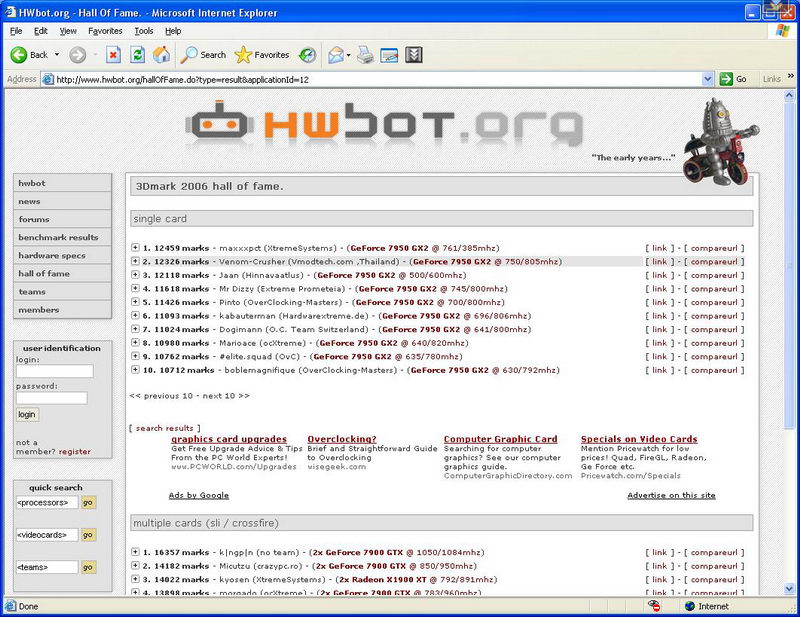Click the Internet Explorer title bar icon
Image resolution: width=800 pixels, height=617 pixels.
click(x=10, y=12)
